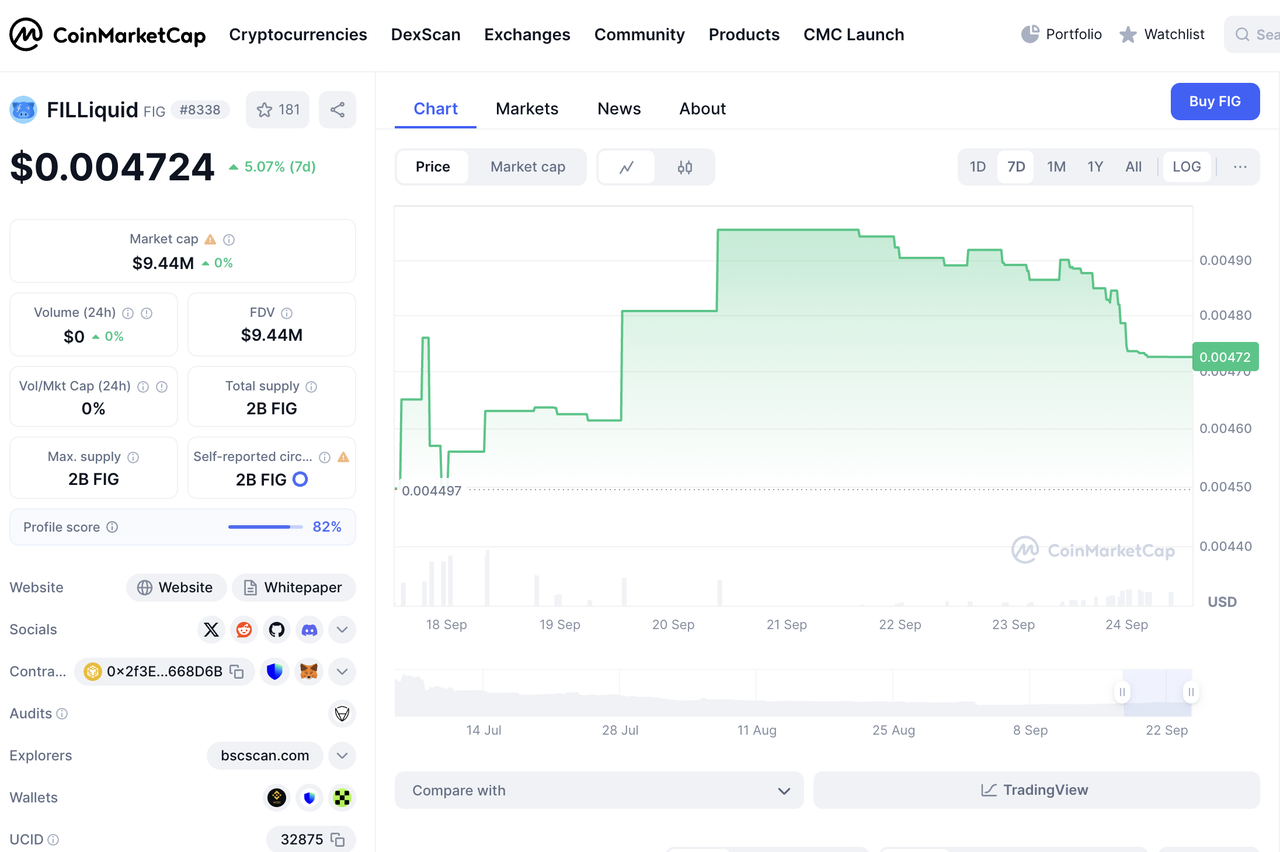Click the Max. supply info icon
The height and width of the screenshot is (852, 1280).
pos(133,457)
